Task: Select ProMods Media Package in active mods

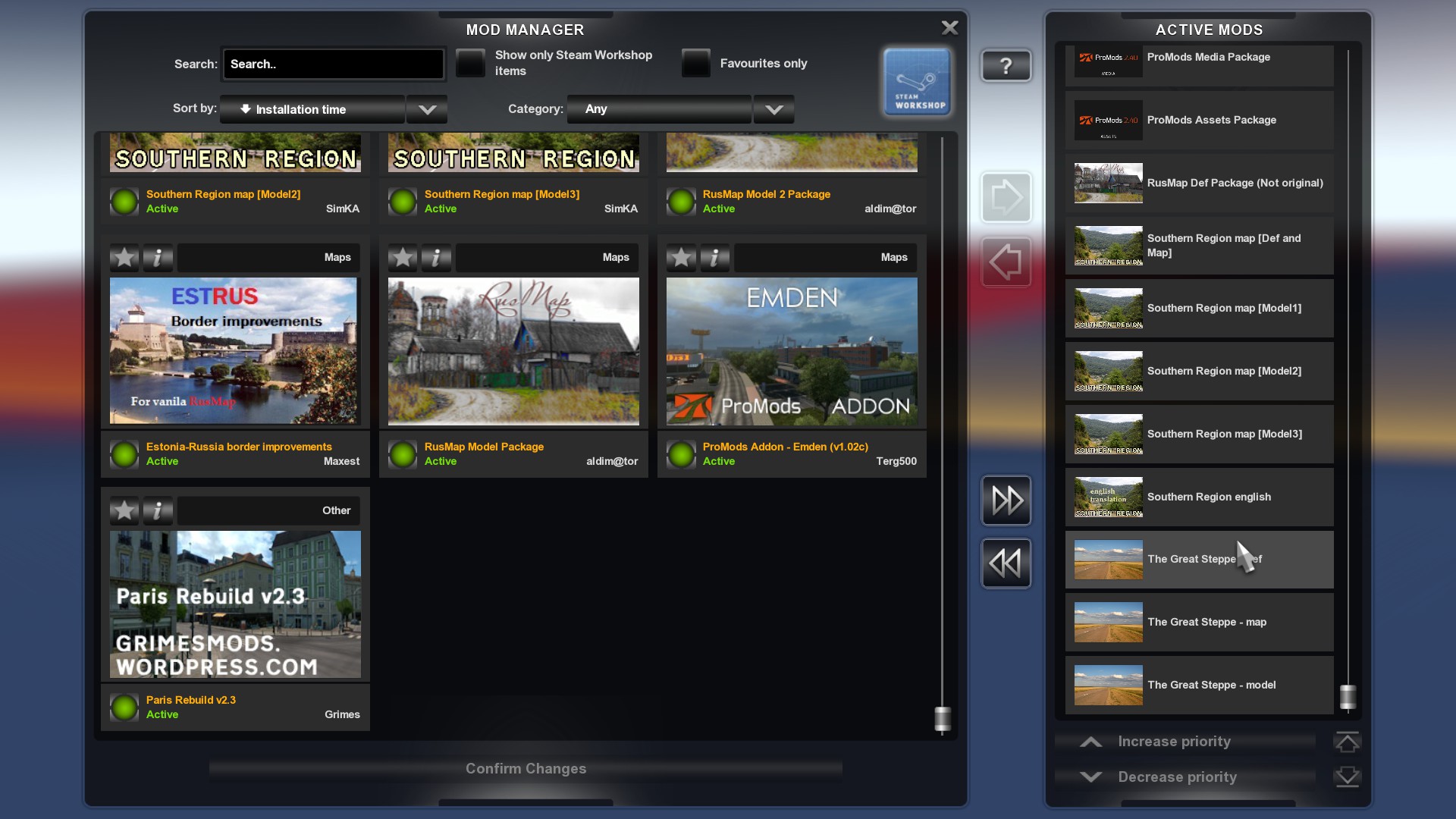Action: click(x=1199, y=64)
